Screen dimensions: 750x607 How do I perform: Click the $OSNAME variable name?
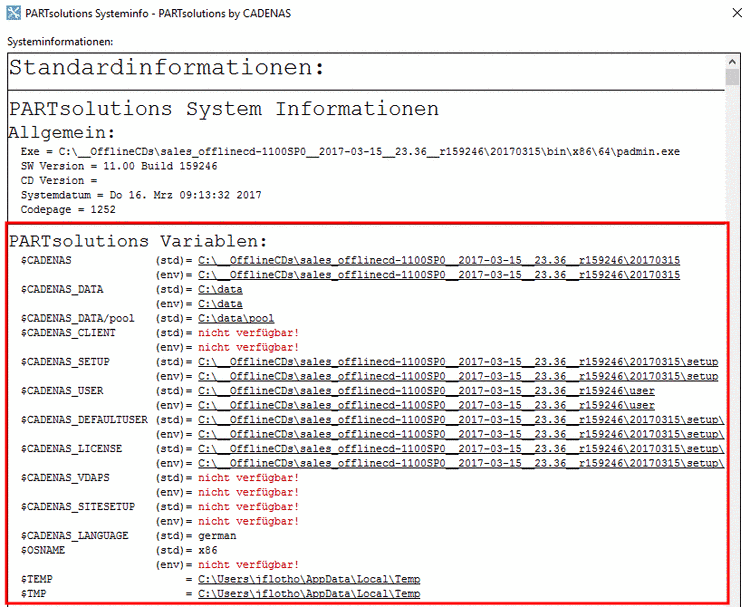[x=43, y=551]
